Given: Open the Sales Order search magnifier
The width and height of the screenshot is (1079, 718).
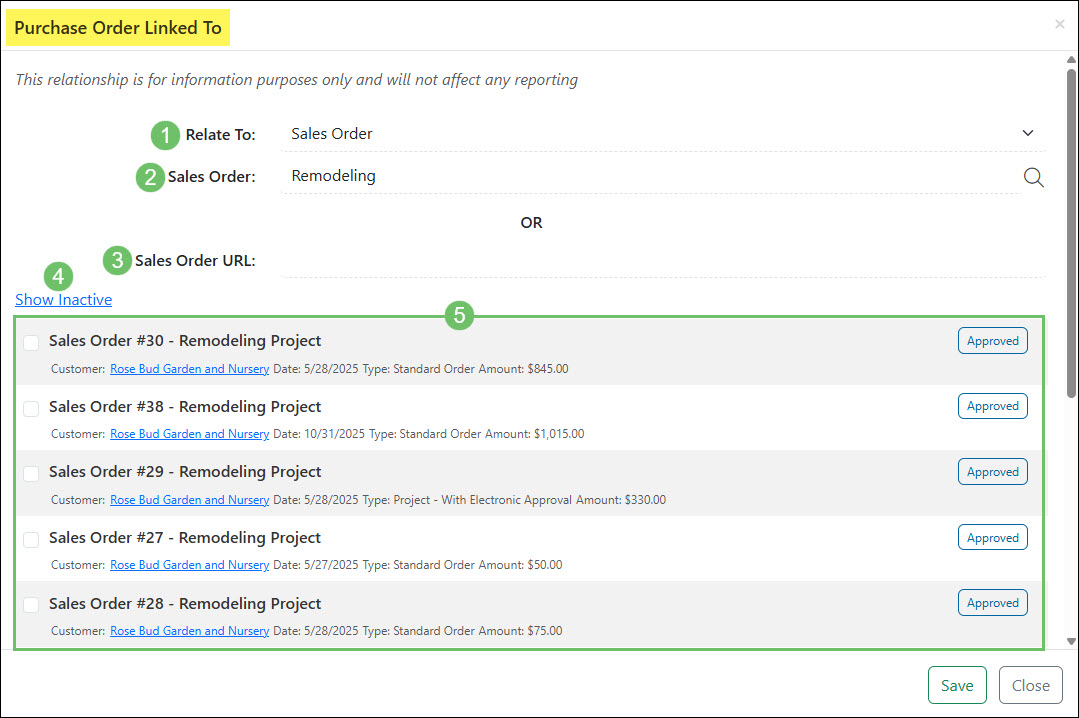Looking at the screenshot, I should [1033, 177].
